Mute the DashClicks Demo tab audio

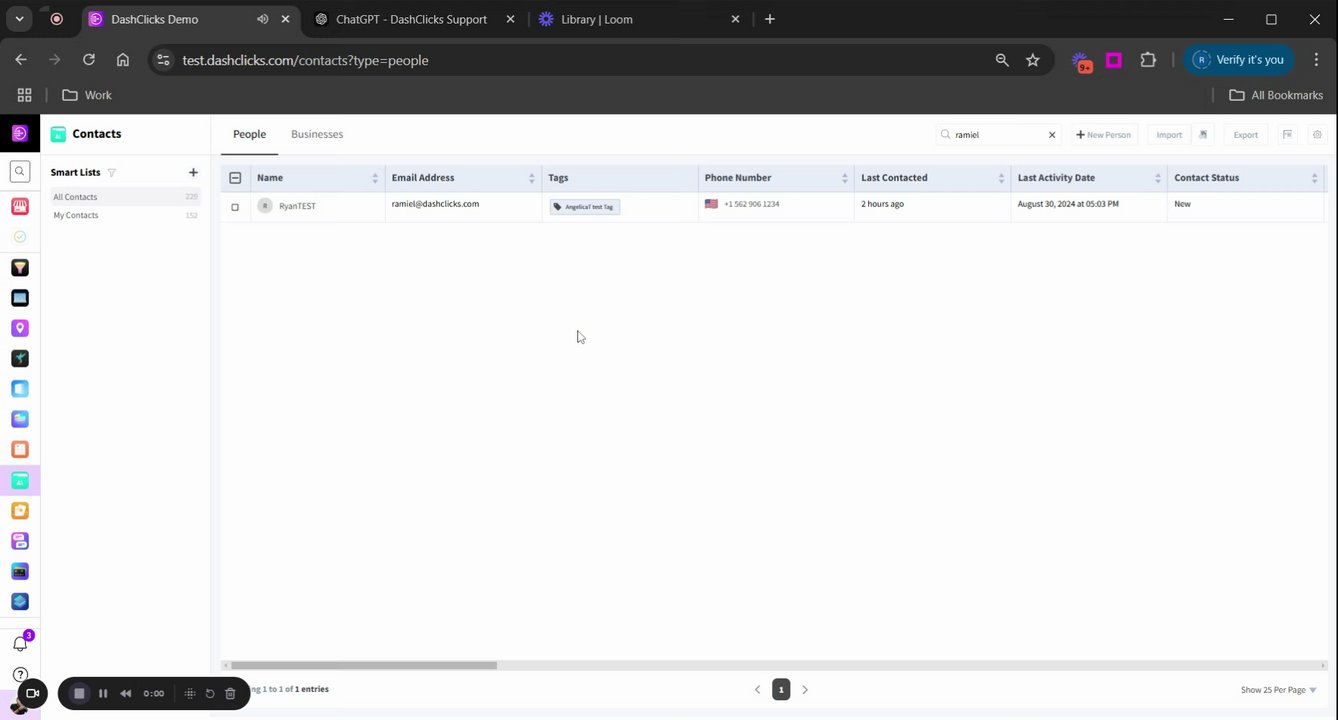point(262,19)
